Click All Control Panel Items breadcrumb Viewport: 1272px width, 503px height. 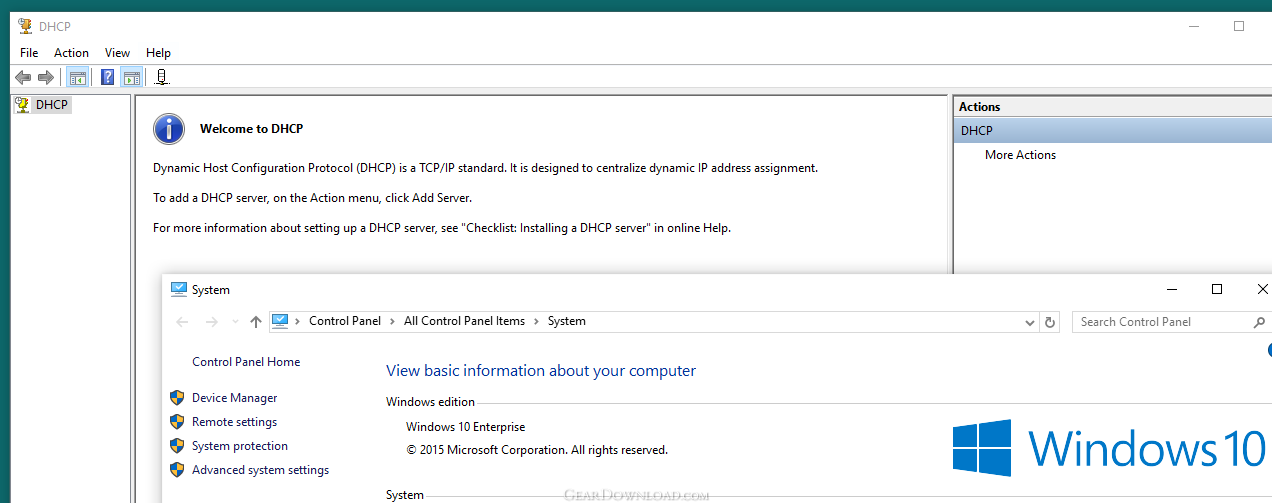pyautogui.click(x=464, y=321)
